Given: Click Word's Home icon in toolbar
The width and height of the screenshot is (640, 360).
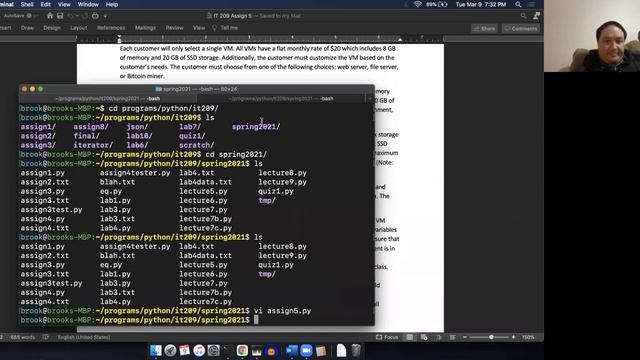Looking at the screenshot, I should pos(50,16).
